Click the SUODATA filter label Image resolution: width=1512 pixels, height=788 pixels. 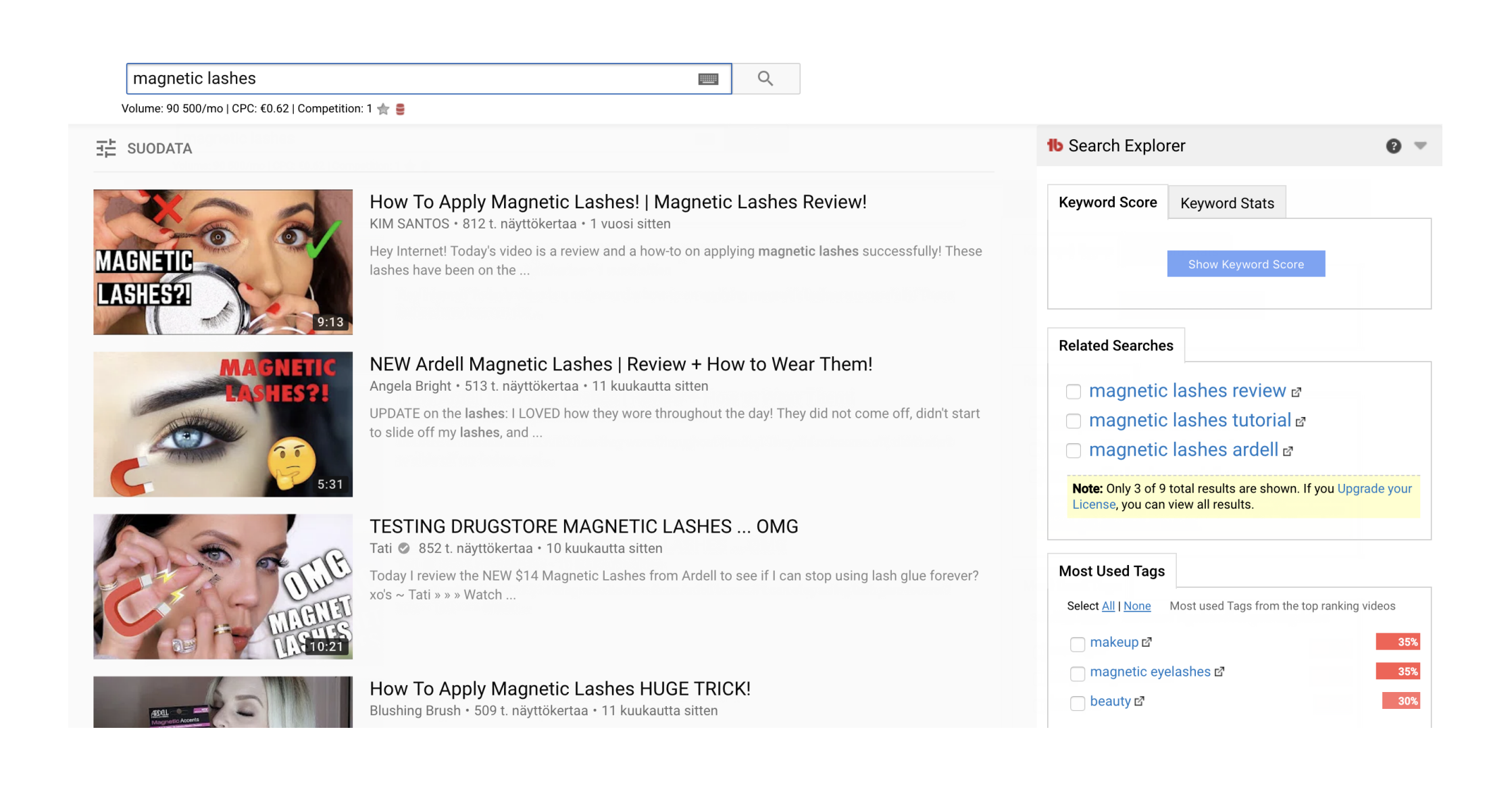point(159,148)
